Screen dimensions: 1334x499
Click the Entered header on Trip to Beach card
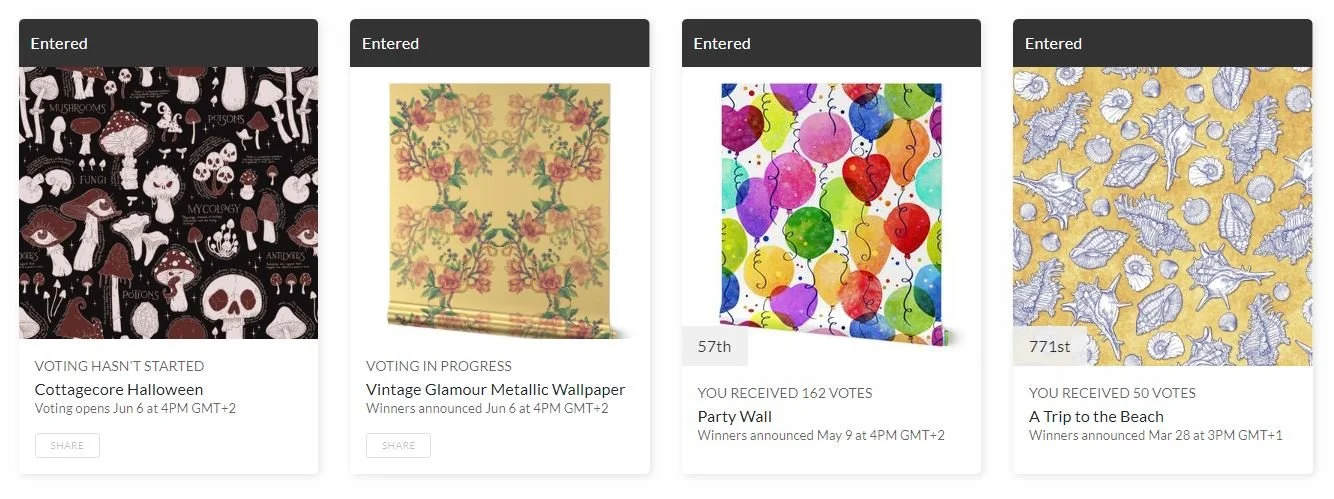coord(1162,43)
